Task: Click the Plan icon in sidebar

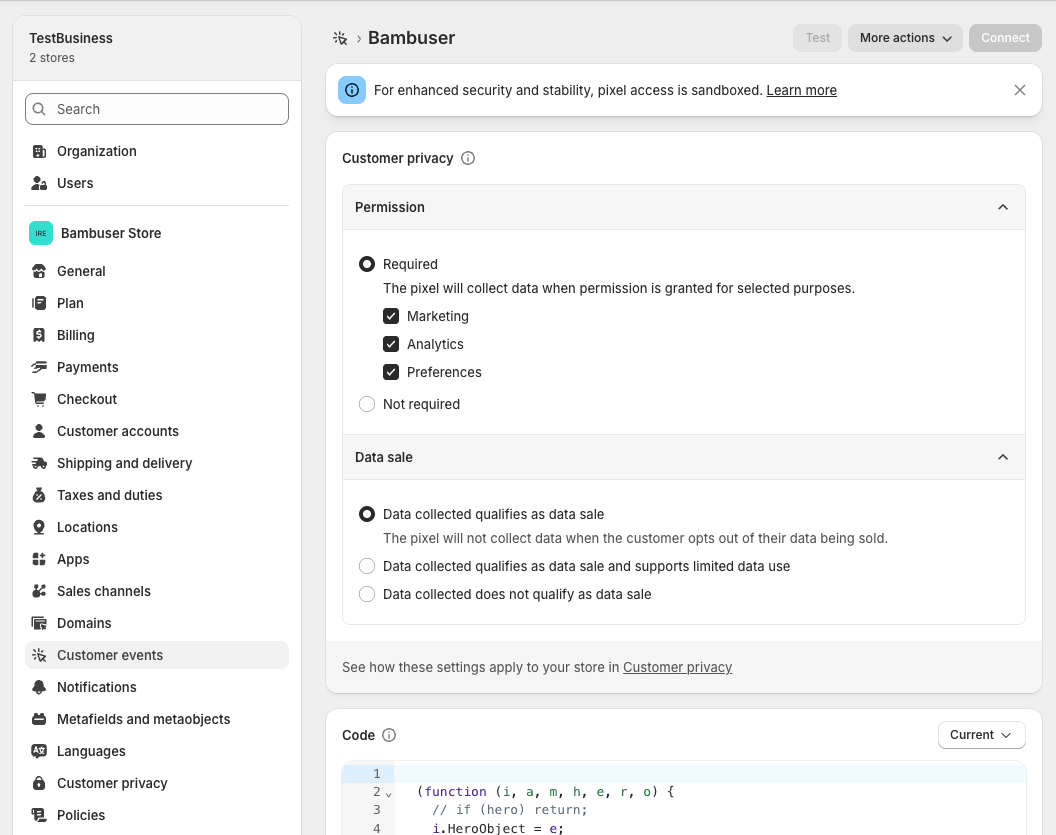Action: (x=39, y=303)
